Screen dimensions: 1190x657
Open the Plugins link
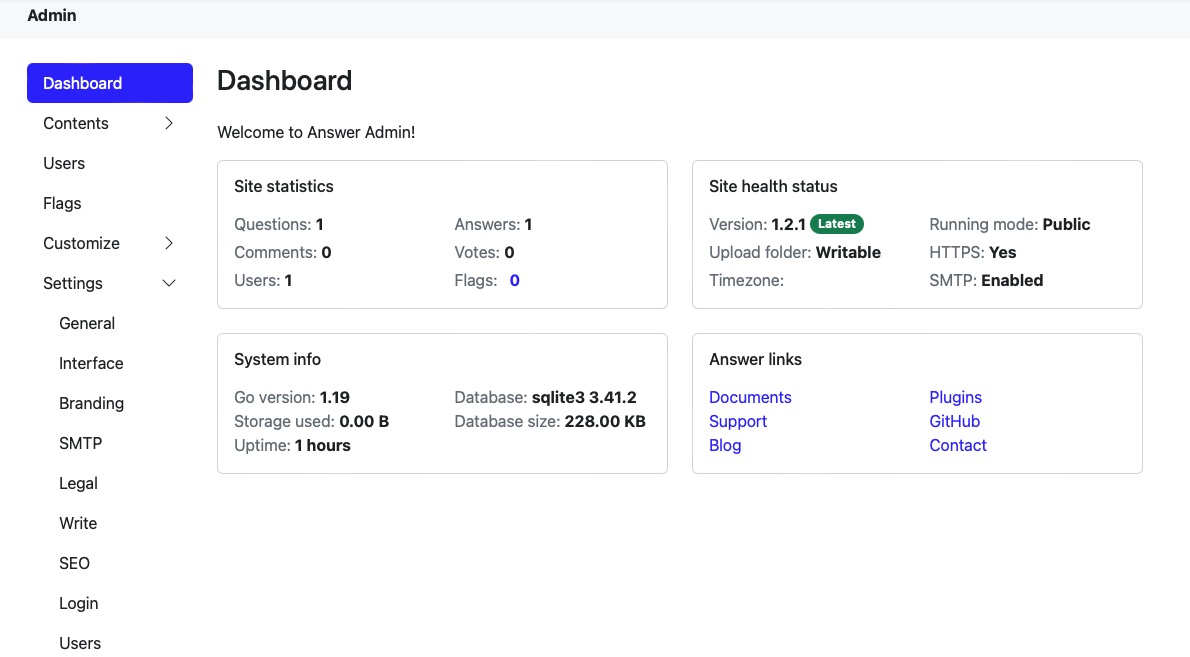tap(955, 397)
